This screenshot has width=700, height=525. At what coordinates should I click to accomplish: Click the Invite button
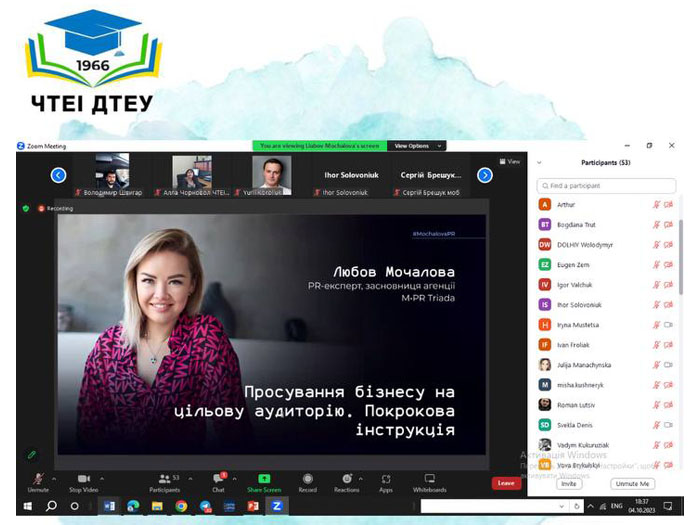pyautogui.click(x=568, y=483)
